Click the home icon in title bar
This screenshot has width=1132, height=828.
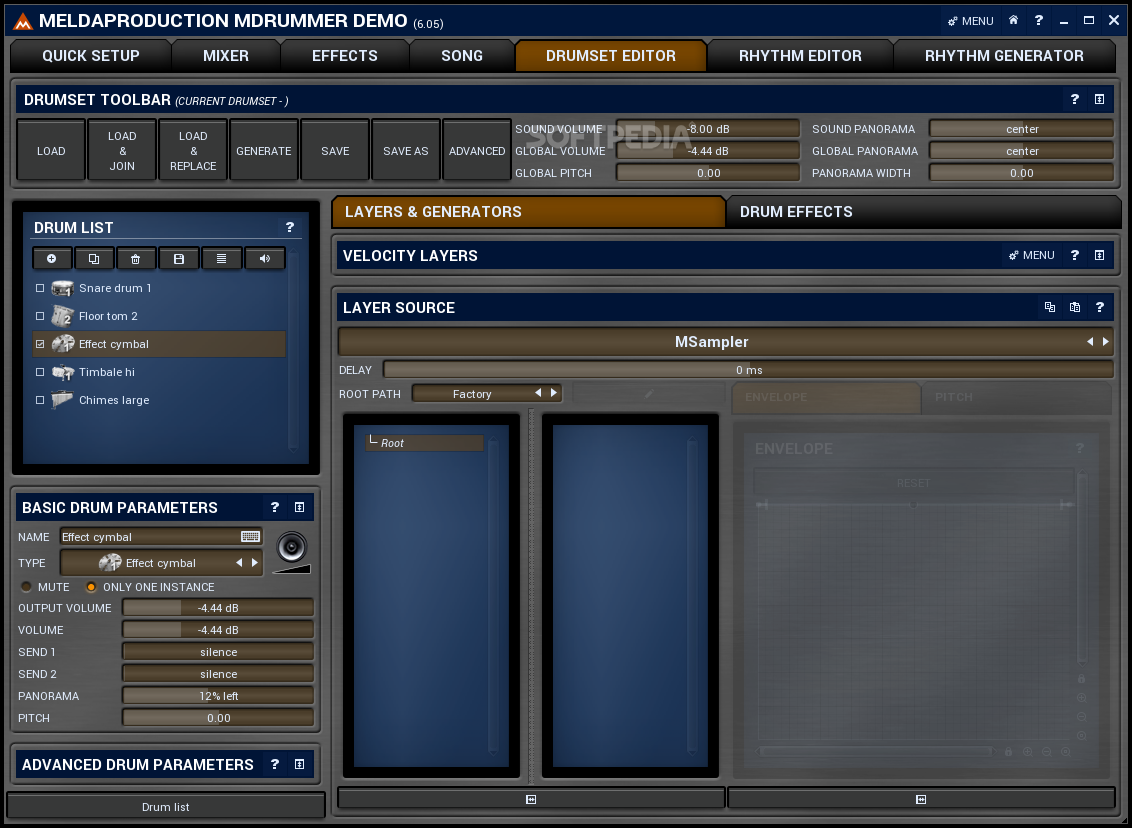coord(1014,20)
